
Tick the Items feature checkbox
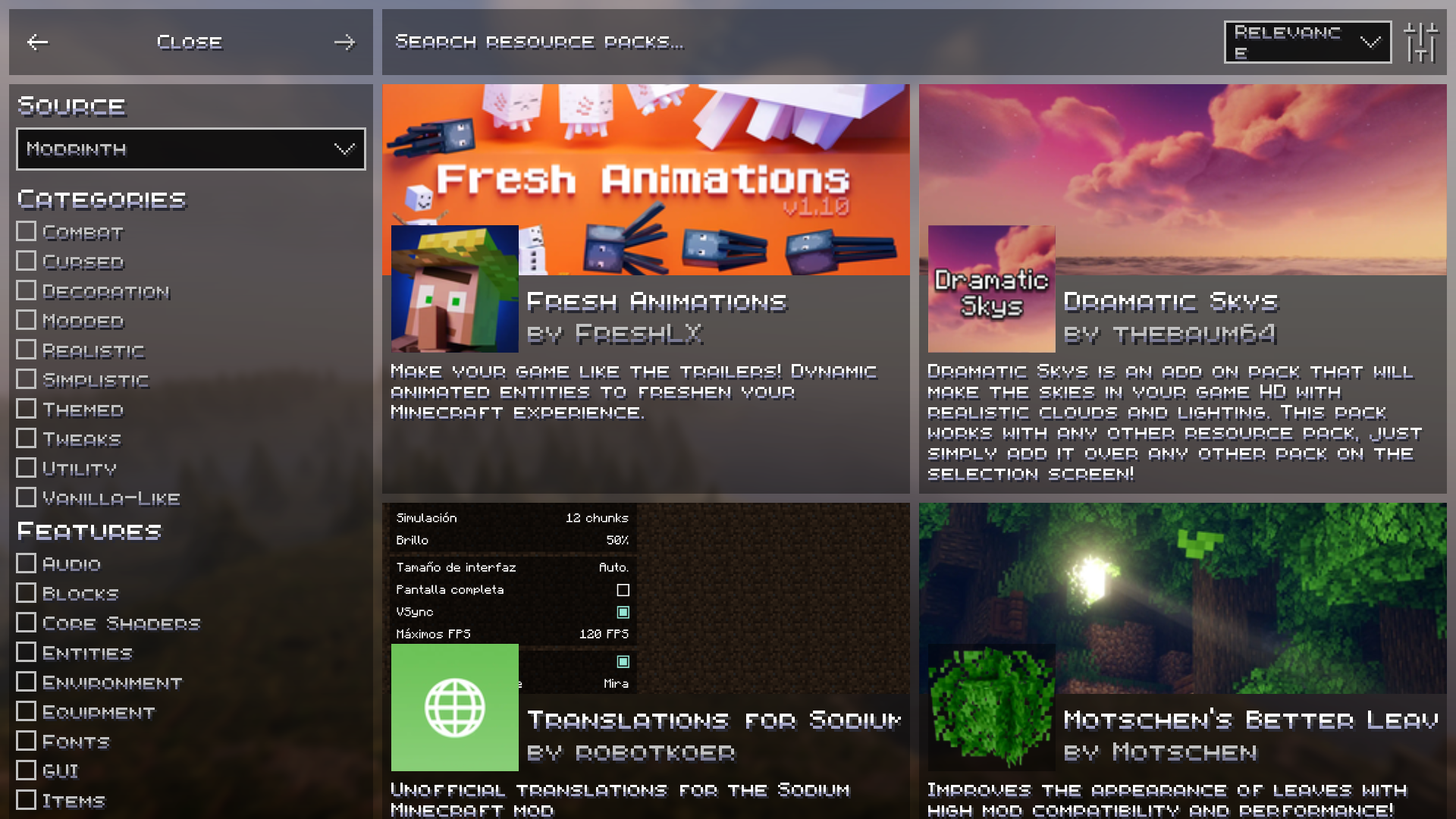coord(27,800)
